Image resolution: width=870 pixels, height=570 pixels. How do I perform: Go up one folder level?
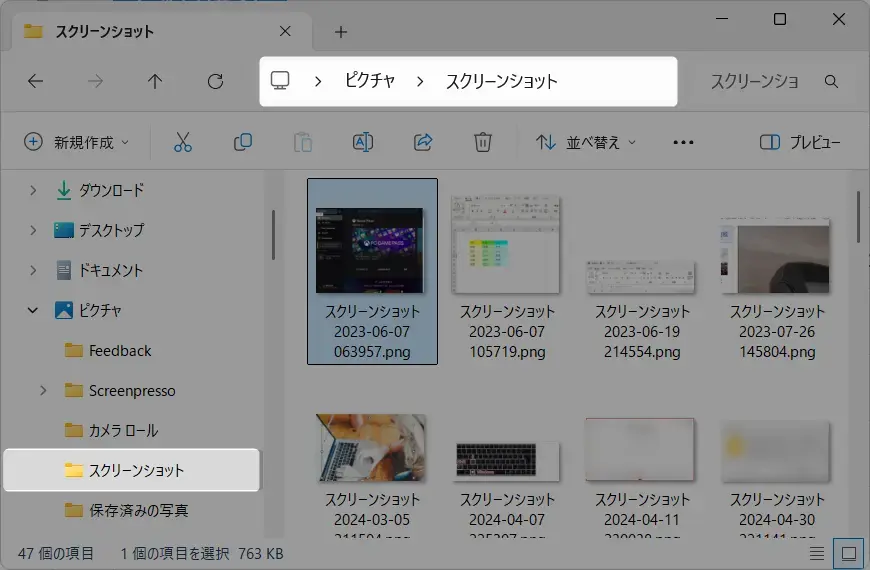(x=155, y=82)
